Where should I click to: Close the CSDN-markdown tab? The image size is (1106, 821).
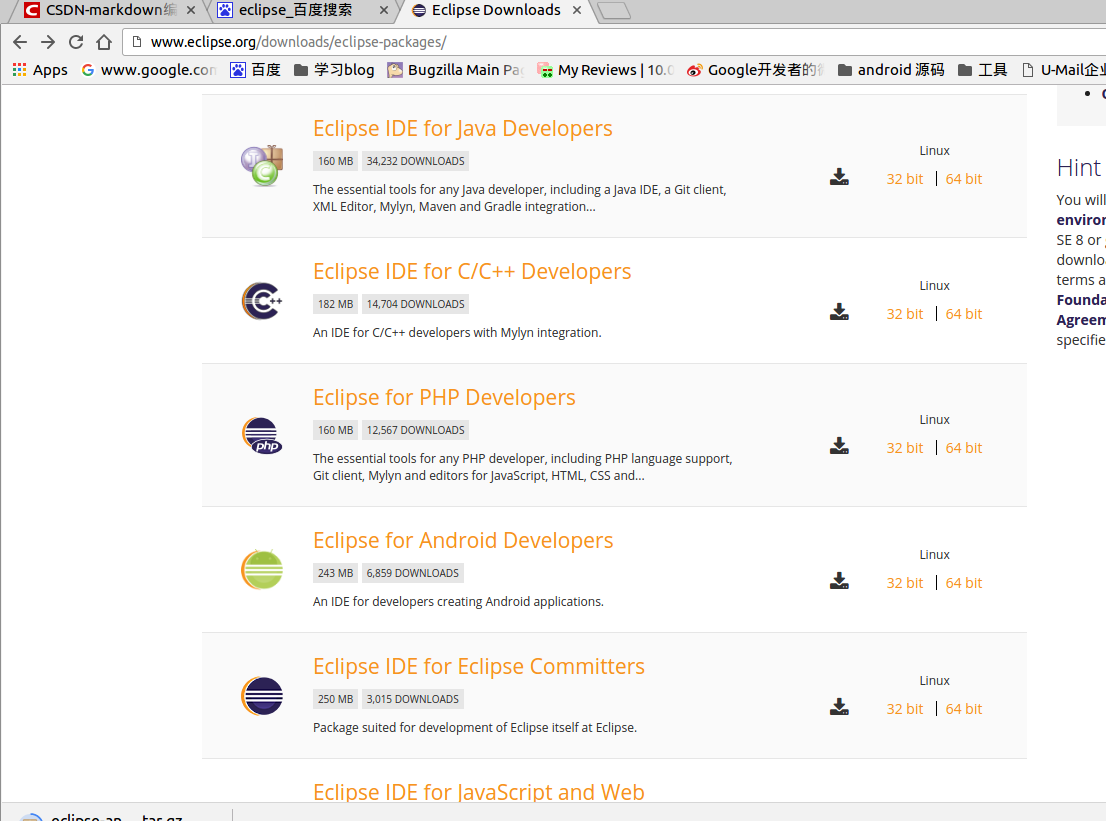pos(190,10)
